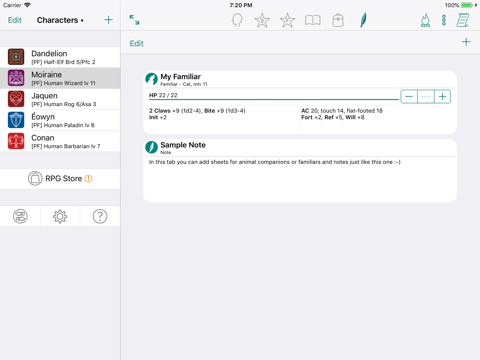This screenshot has height=360, width=480.
Task: Tap the sample note body text
Action: 275,162
